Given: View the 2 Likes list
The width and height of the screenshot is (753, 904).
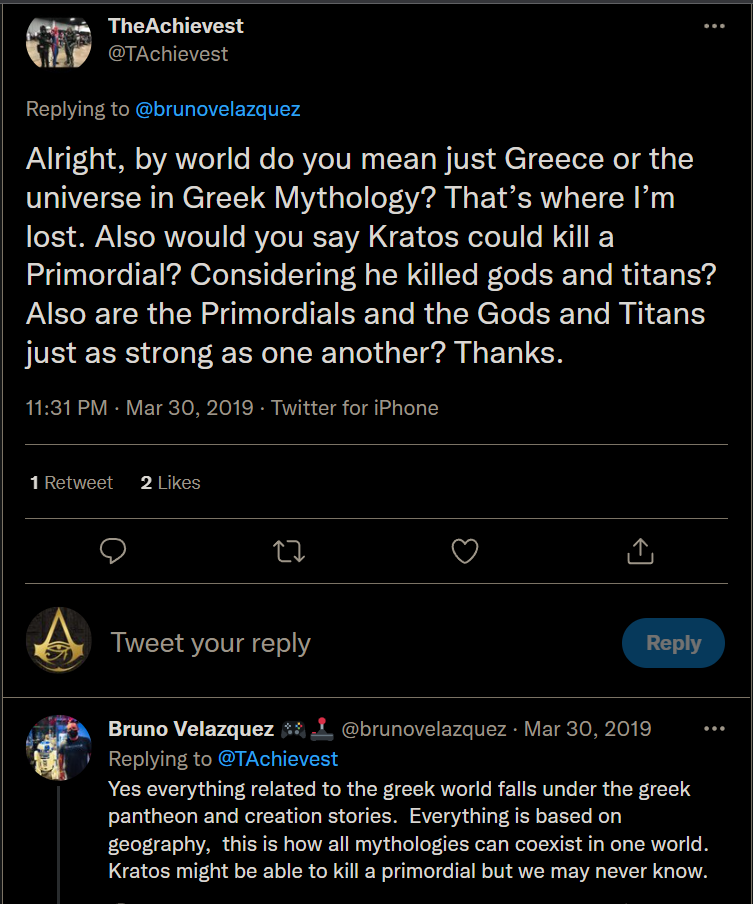Looking at the screenshot, I should pyautogui.click(x=171, y=483).
